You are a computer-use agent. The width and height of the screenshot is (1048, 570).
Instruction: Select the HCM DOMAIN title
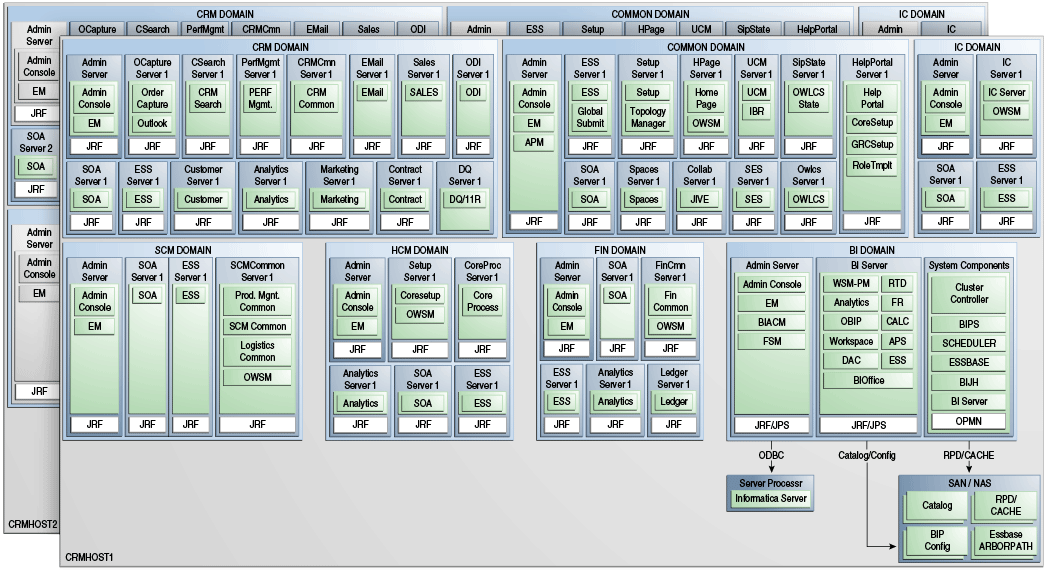coord(420,250)
